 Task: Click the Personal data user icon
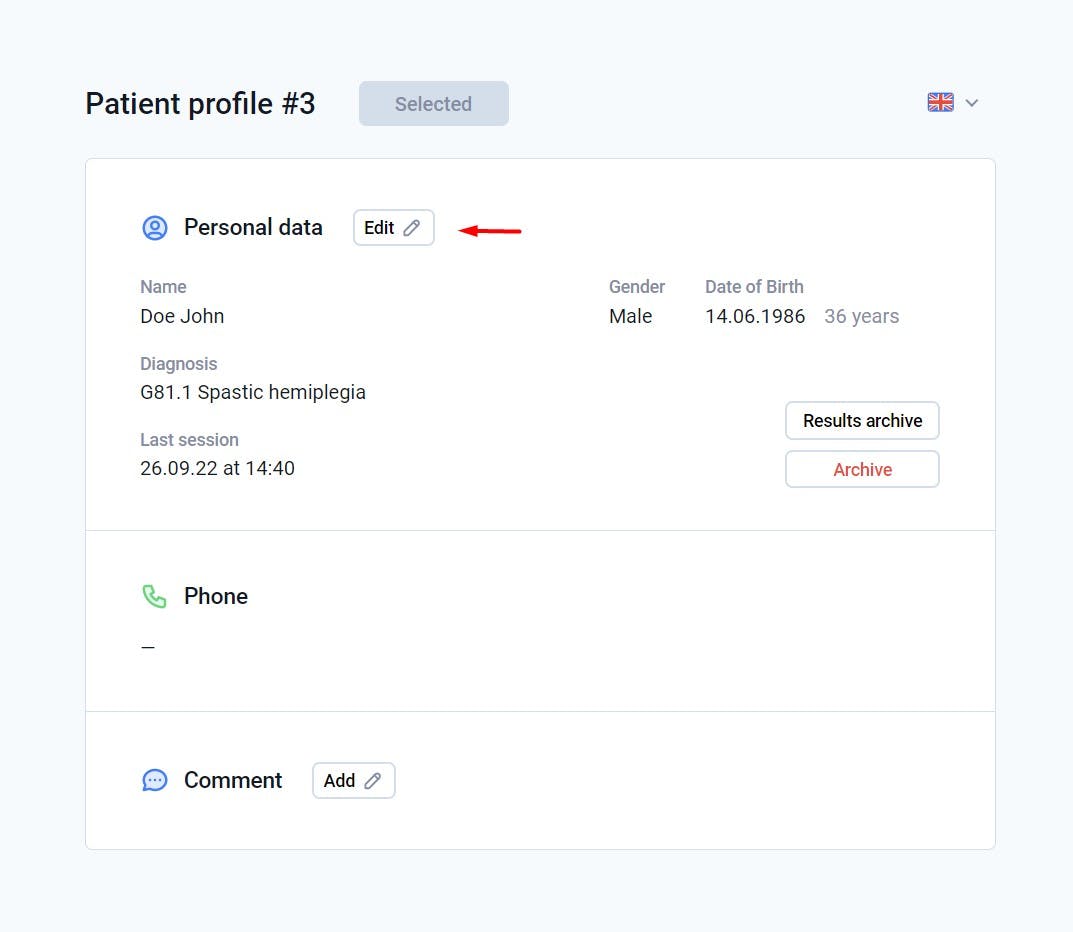pyautogui.click(x=155, y=228)
